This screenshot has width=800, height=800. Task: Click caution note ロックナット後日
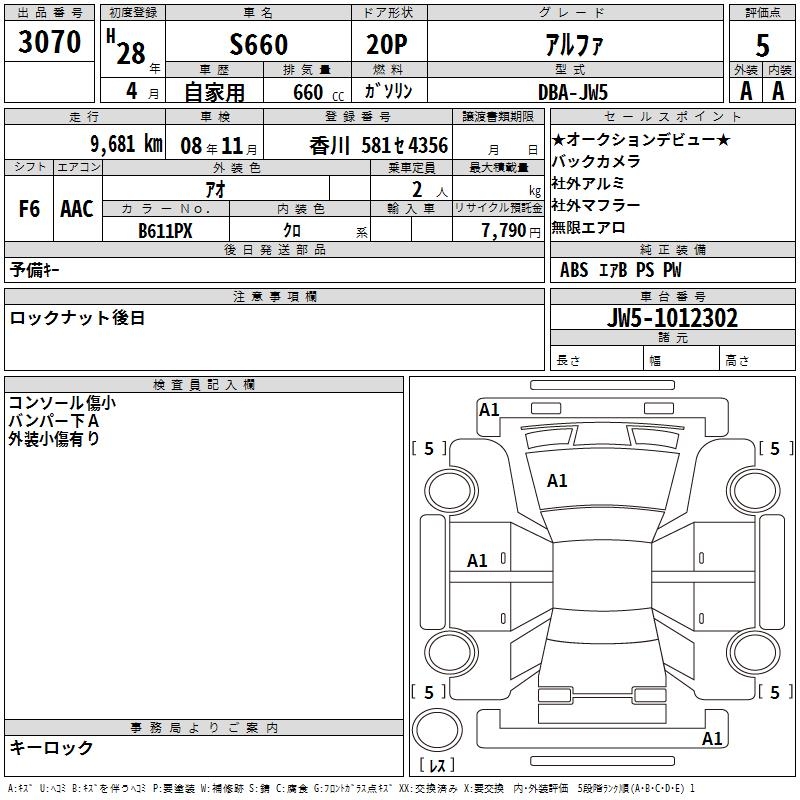pyautogui.click(x=77, y=318)
